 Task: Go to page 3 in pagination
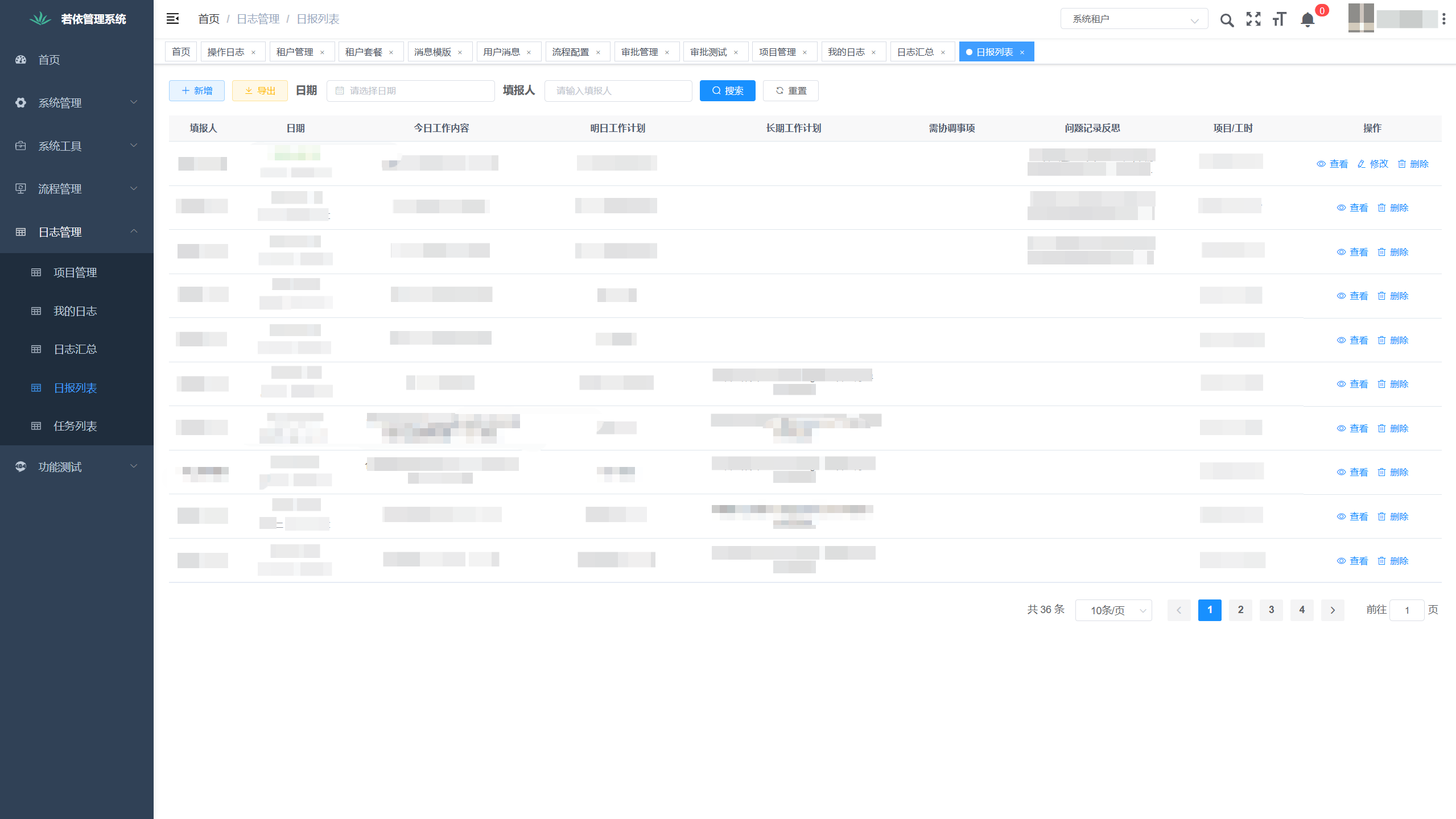coord(1271,610)
